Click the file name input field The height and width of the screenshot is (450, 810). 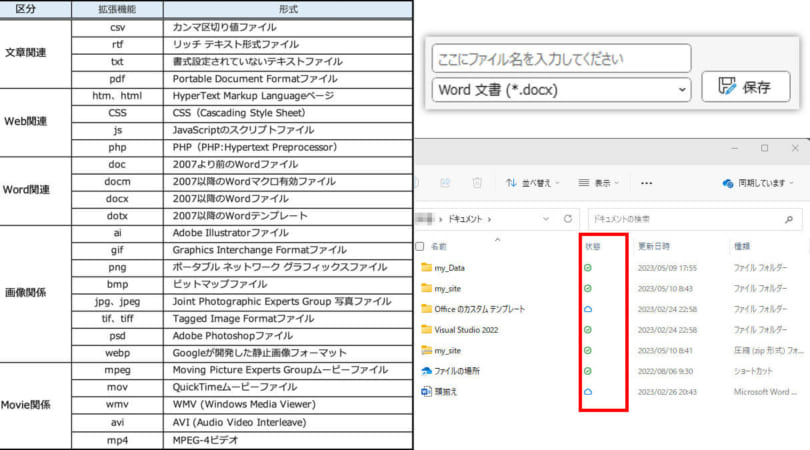pyautogui.click(x=562, y=58)
